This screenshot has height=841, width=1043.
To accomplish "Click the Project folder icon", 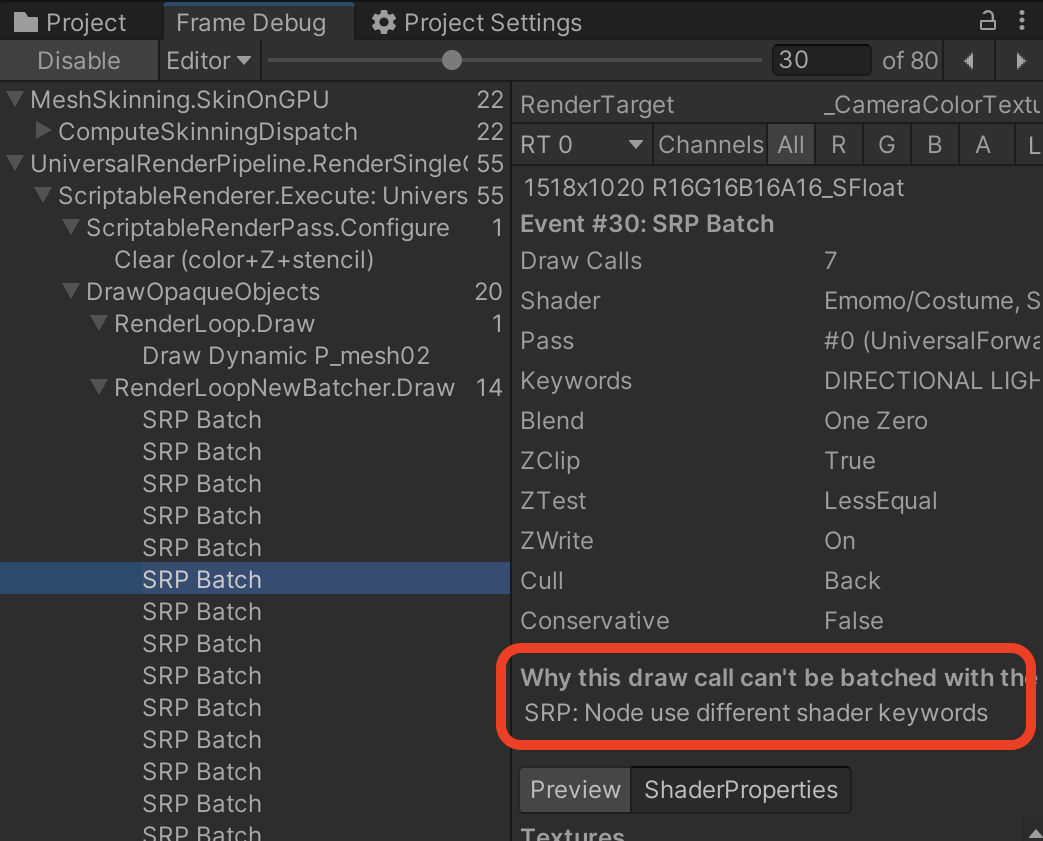I will click(26, 23).
